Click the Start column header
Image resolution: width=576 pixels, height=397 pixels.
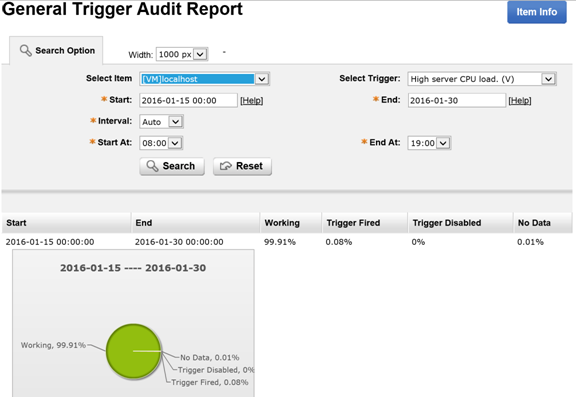click(66, 223)
